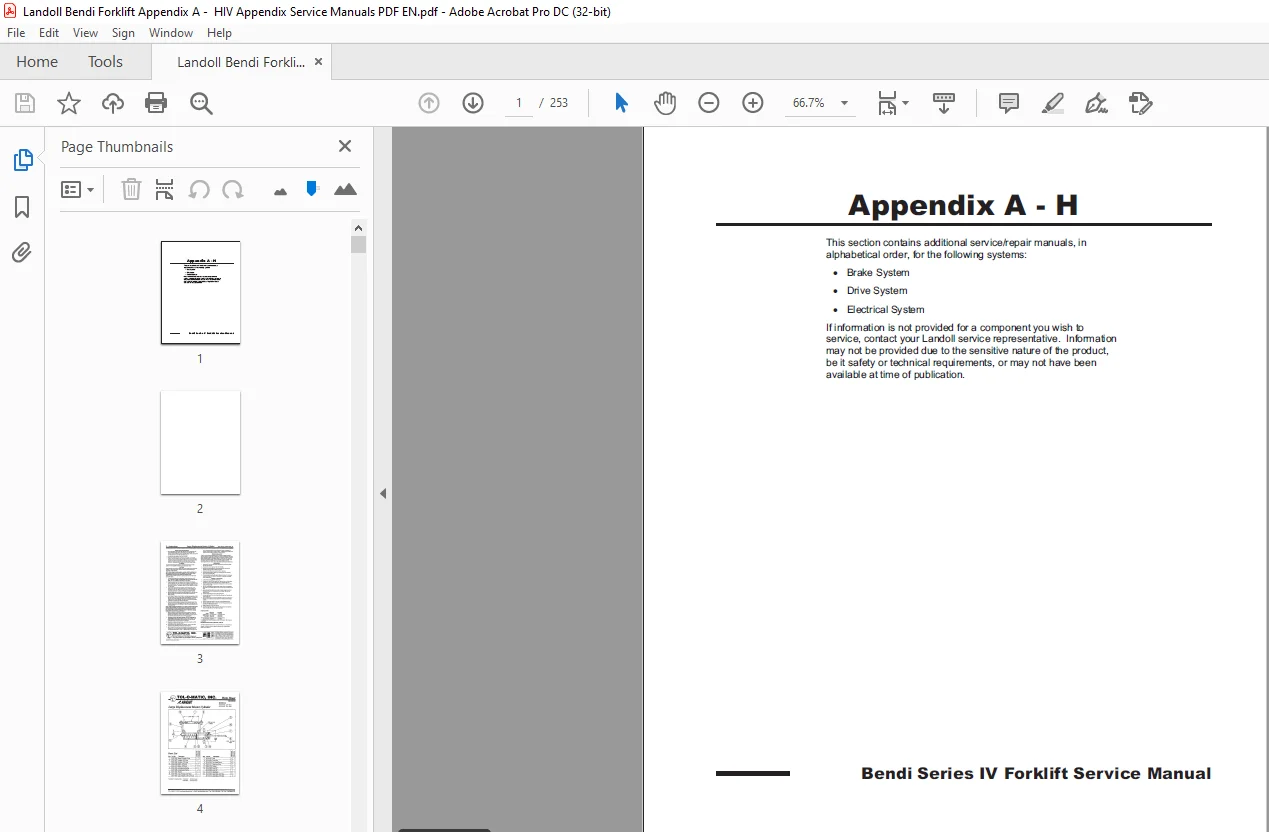This screenshot has width=1269, height=832.
Task: Reduce thumbnail size with small mountain icon
Action: point(280,191)
